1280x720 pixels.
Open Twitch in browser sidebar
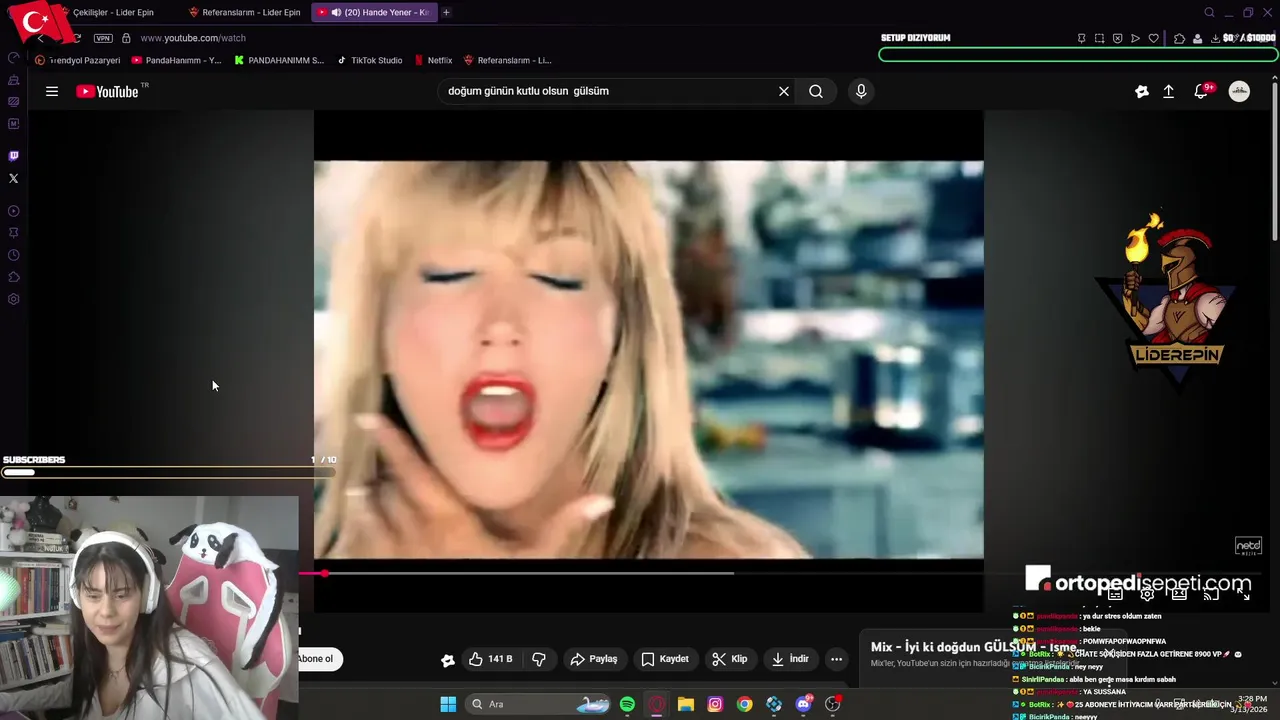[x=13, y=156]
